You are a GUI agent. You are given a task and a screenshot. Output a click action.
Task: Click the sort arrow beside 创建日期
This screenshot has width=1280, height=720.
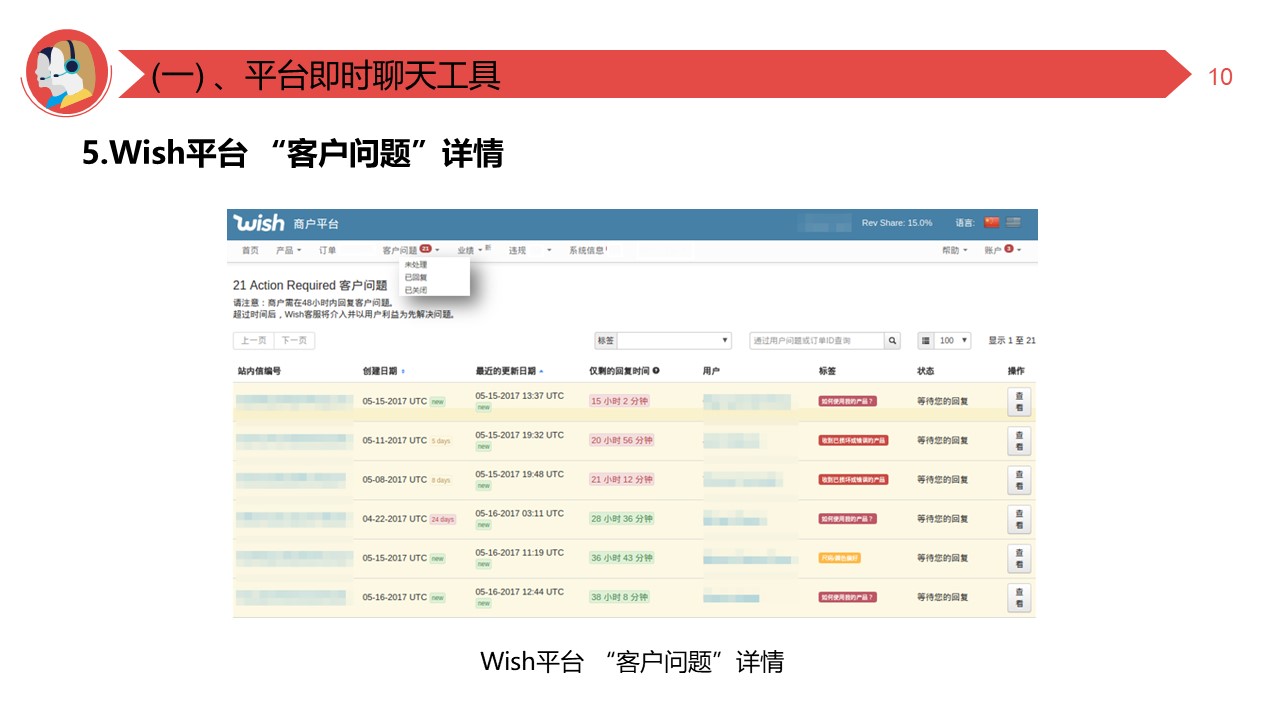coord(403,372)
